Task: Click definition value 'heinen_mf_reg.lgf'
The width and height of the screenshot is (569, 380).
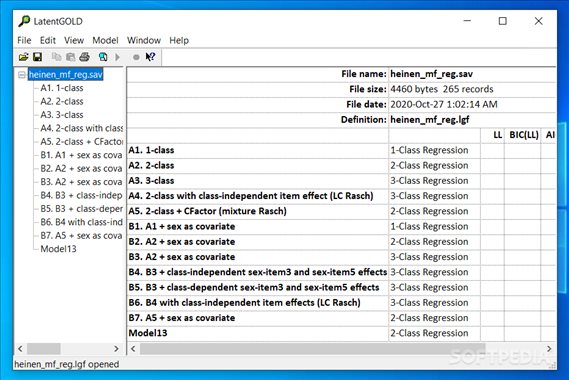Action: [x=430, y=120]
